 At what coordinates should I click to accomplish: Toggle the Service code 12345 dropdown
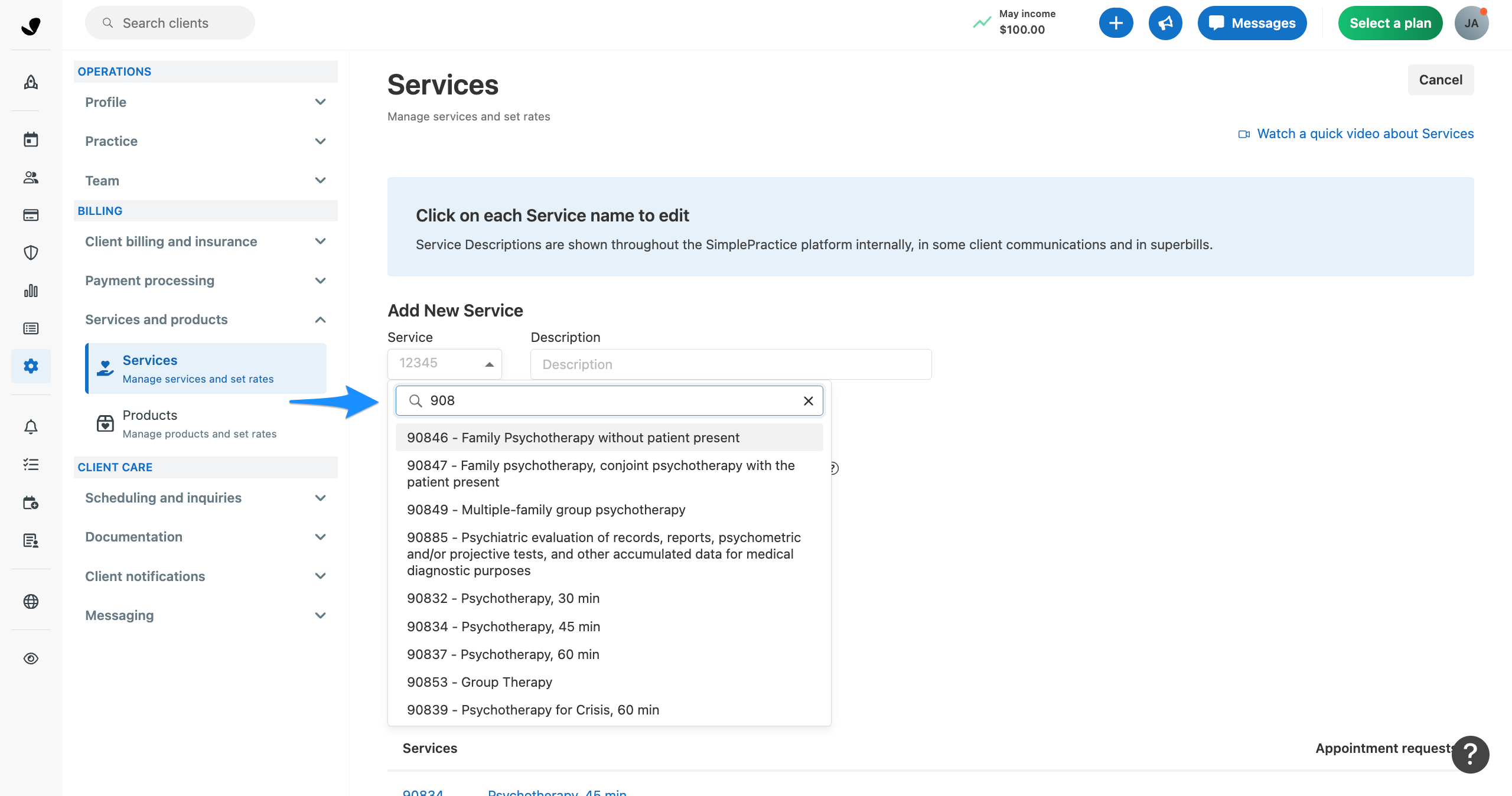coord(445,364)
